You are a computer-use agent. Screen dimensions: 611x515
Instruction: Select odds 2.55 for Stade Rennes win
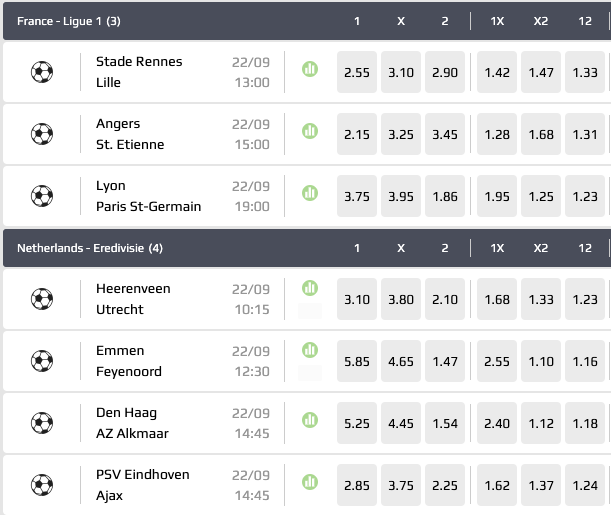coord(357,72)
